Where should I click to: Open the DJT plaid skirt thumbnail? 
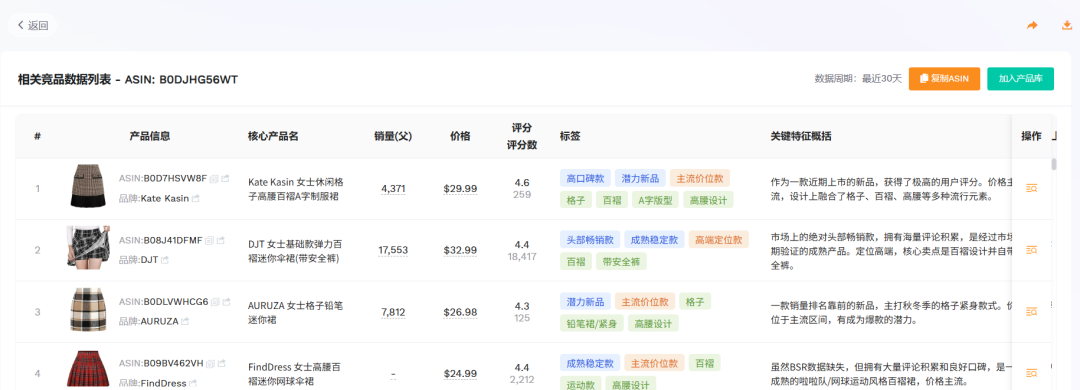click(x=87, y=247)
